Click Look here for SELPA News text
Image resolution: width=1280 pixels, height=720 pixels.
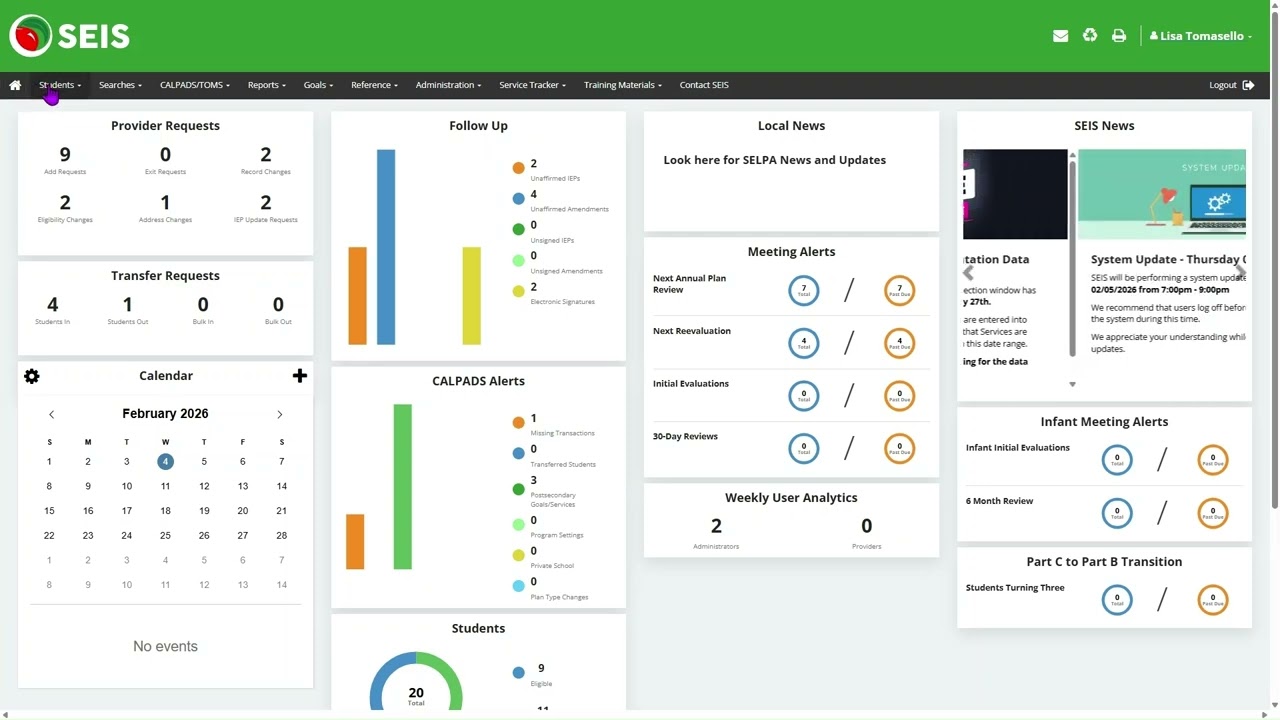pyautogui.click(x=774, y=160)
